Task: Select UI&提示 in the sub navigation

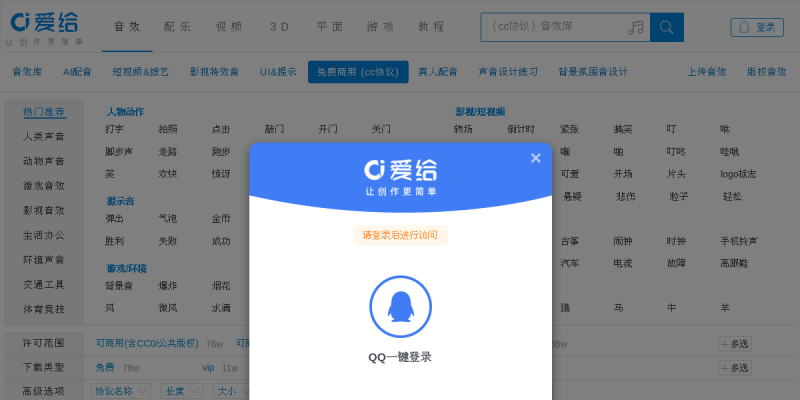Action: coord(278,72)
